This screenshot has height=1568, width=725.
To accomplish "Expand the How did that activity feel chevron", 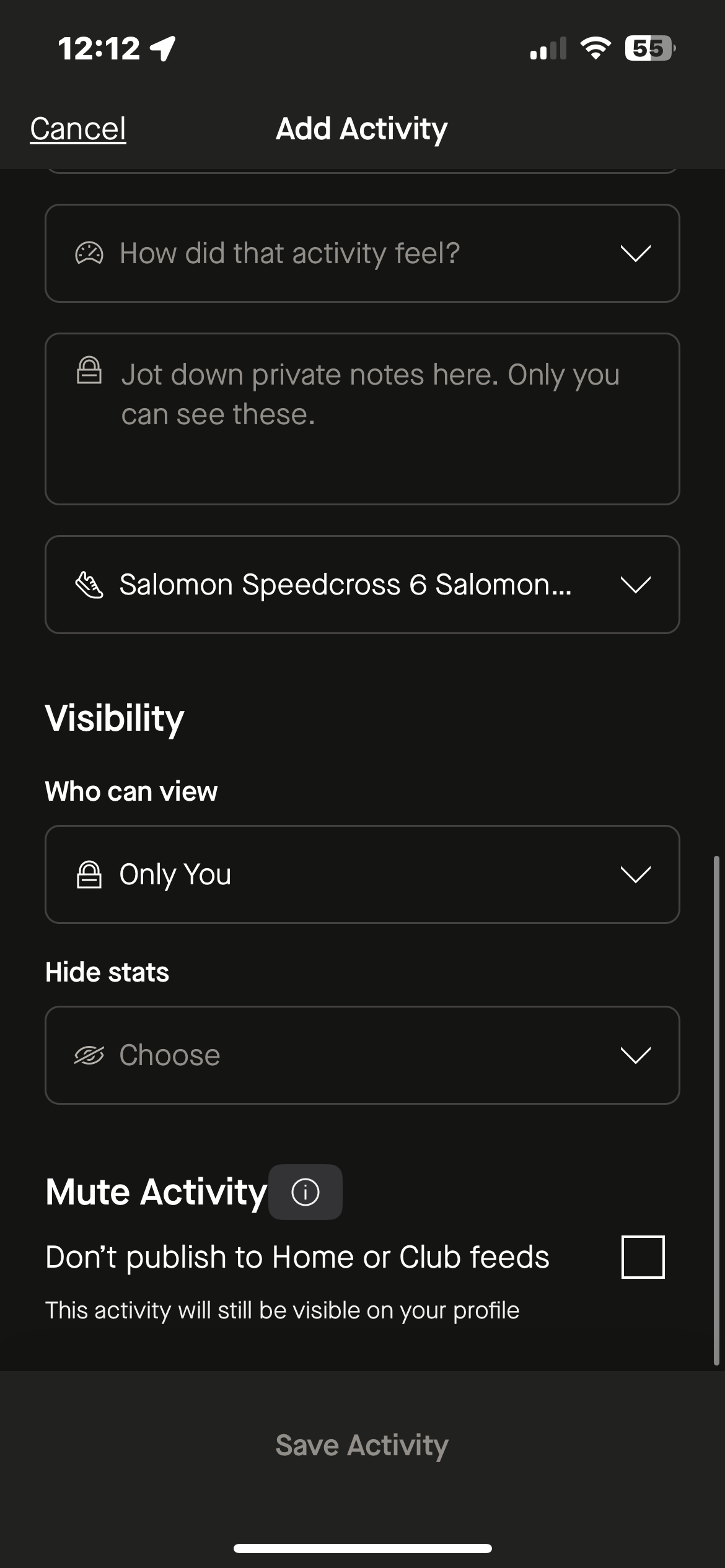I will 635,253.
